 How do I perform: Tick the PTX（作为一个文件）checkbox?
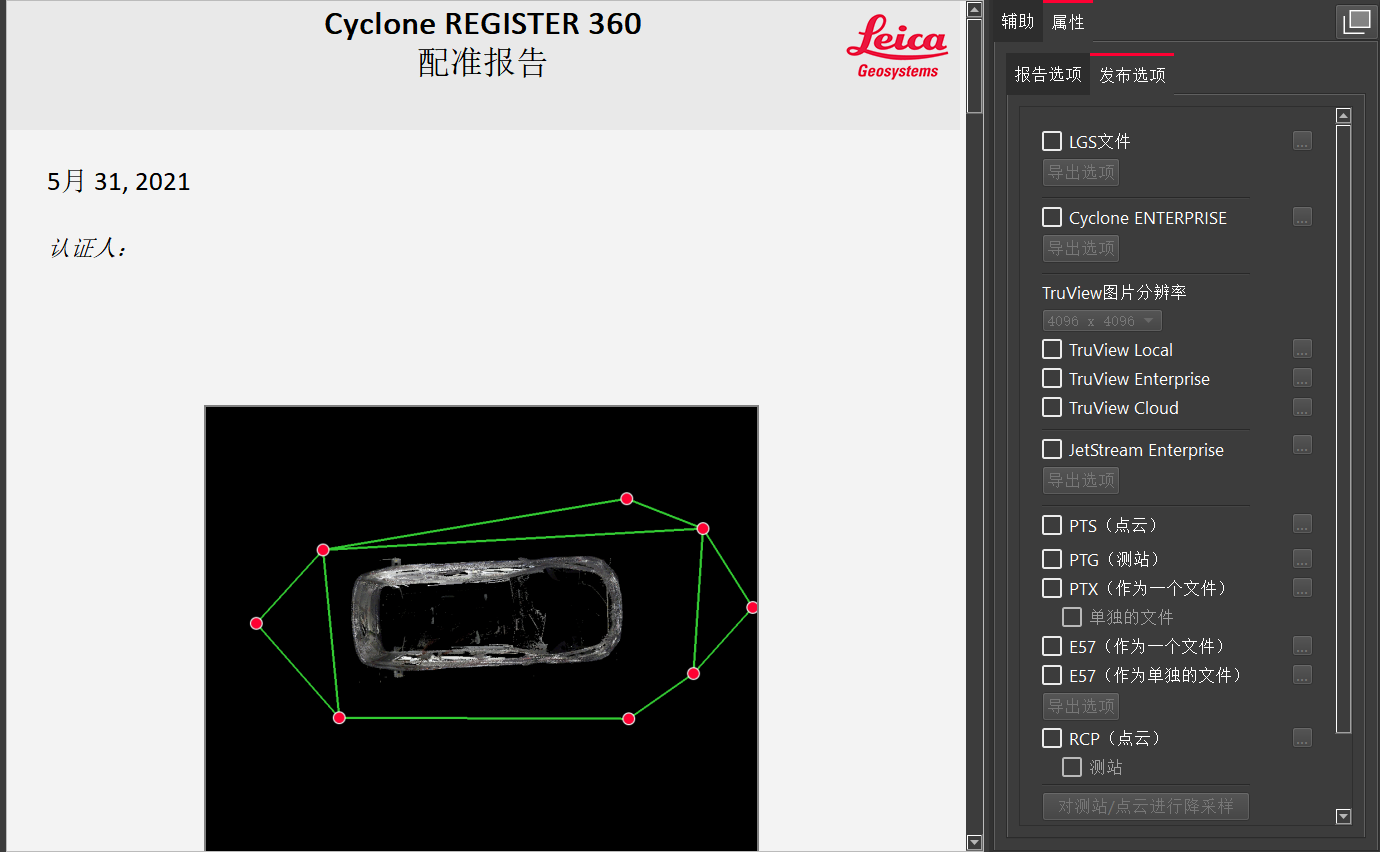[x=1052, y=588]
